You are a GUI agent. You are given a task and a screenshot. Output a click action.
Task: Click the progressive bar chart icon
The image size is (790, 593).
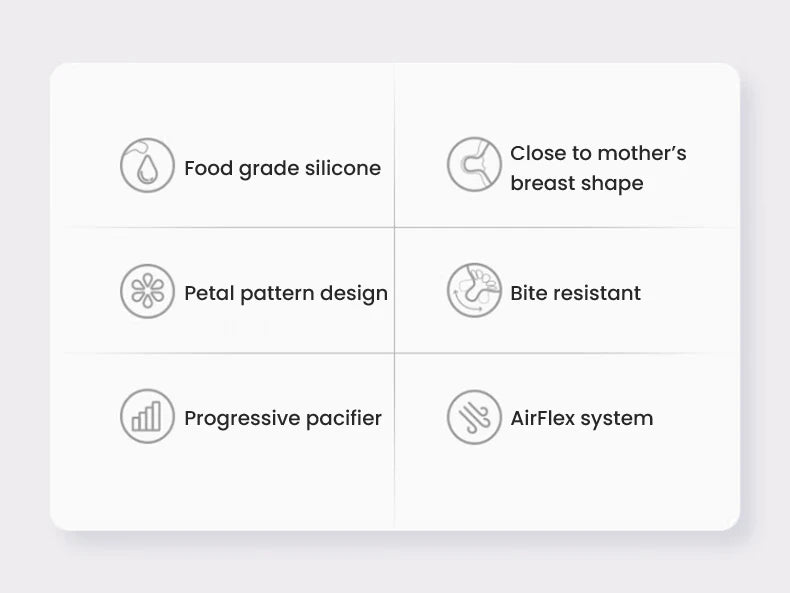[x=147, y=416]
